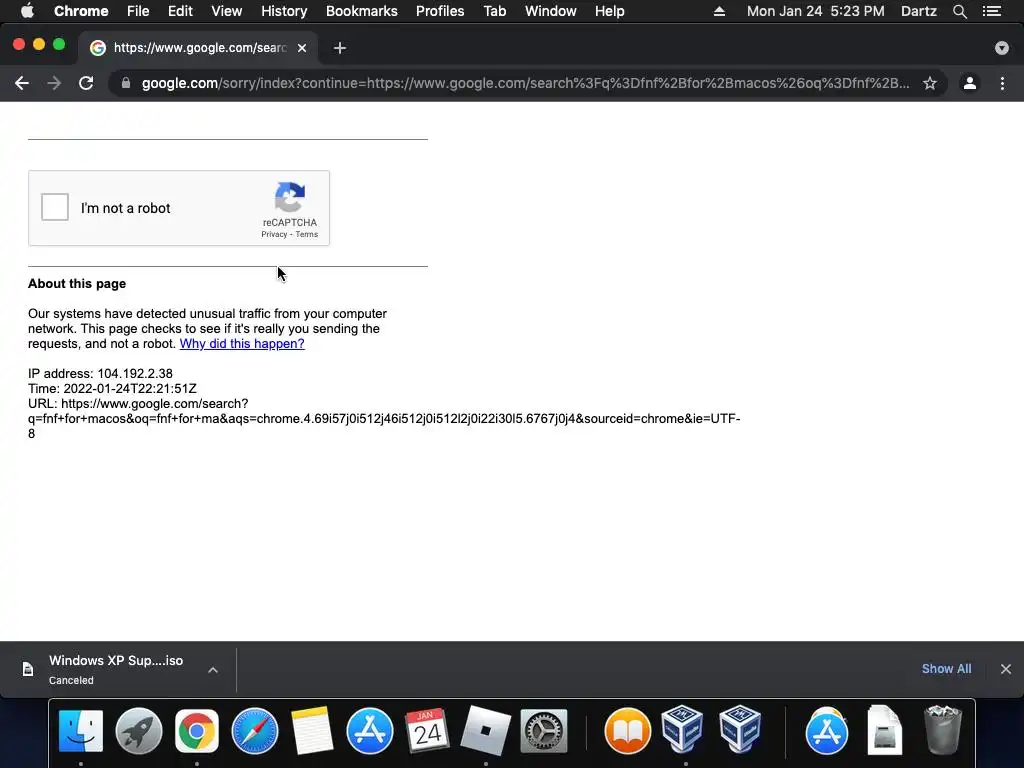Open the Applications folder in Dock

click(x=826, y=731)
